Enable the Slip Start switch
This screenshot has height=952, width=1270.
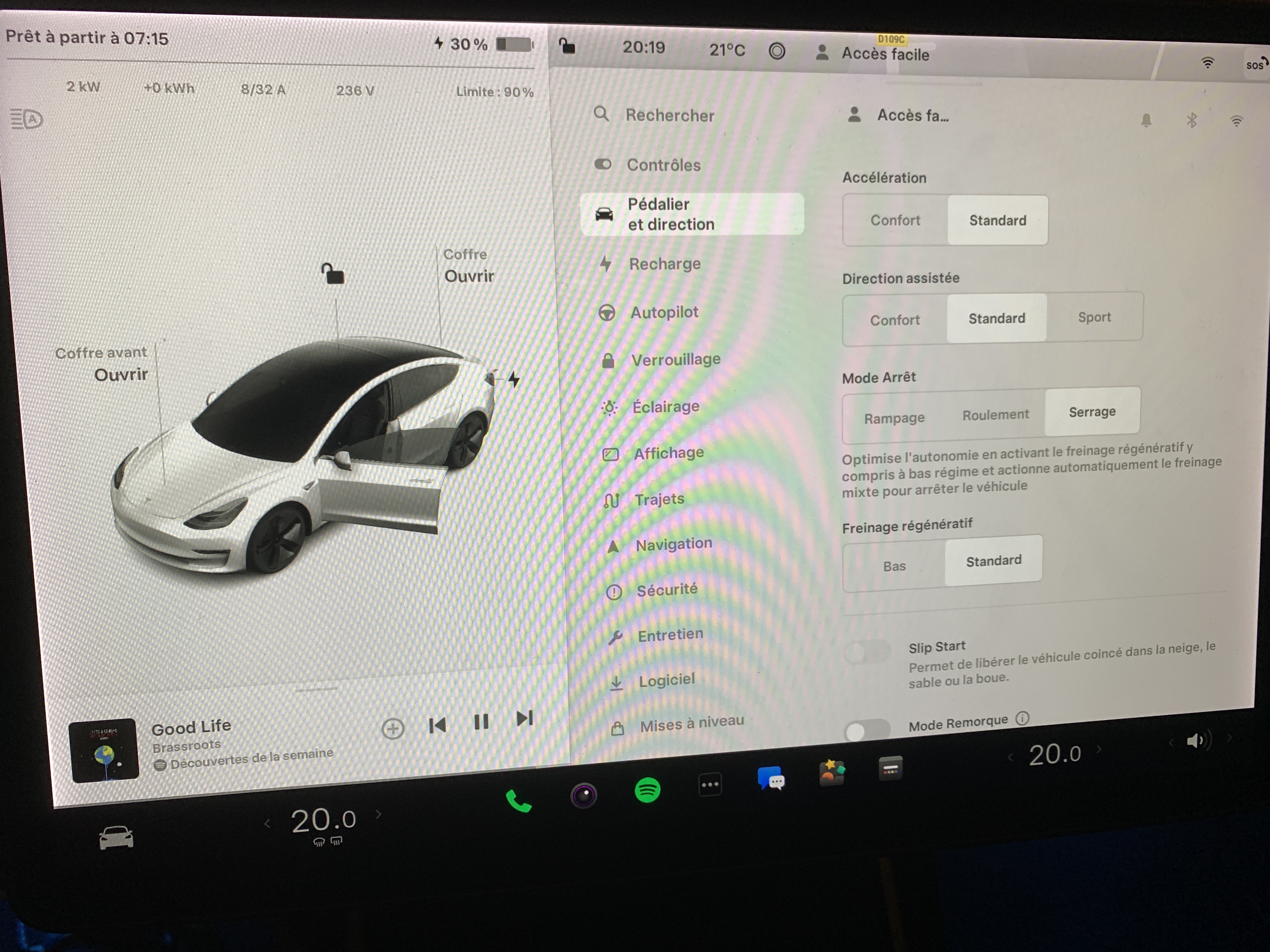coord(867,653)
